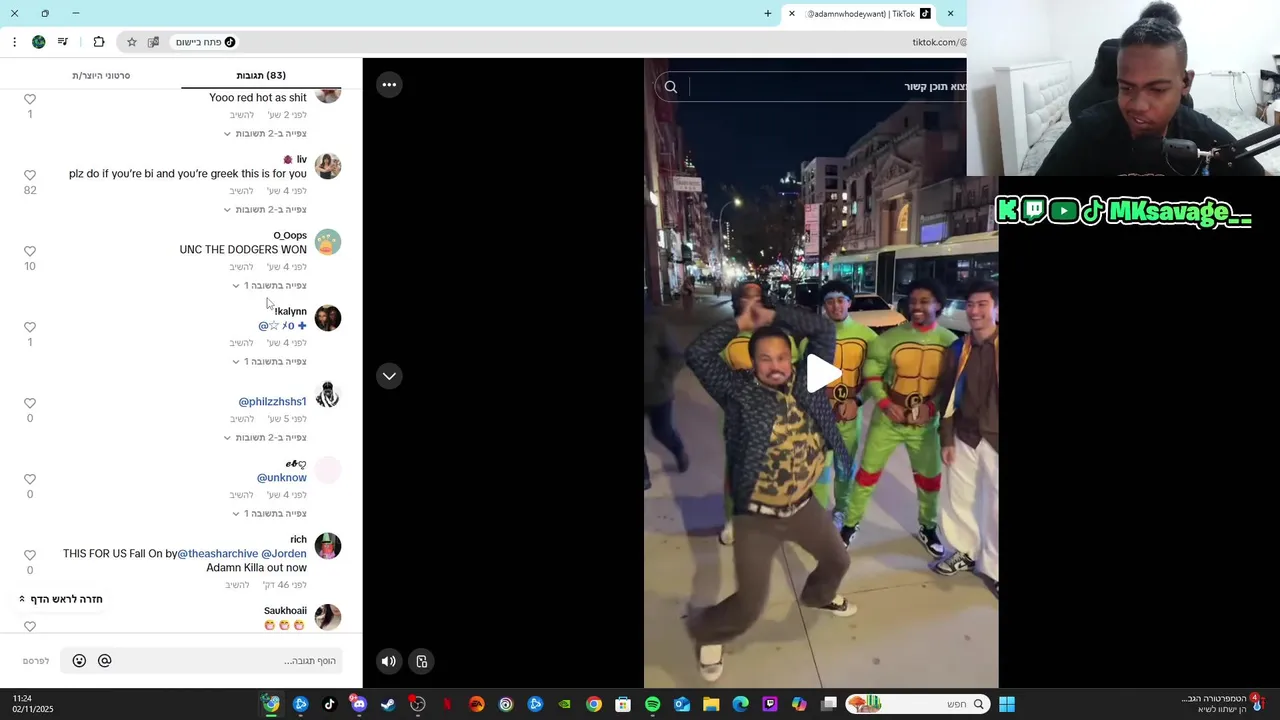Screen dimensions: 1280x720
Task: Like the "Yooo red hot as shit" comment
Action: tap(29, 99)
